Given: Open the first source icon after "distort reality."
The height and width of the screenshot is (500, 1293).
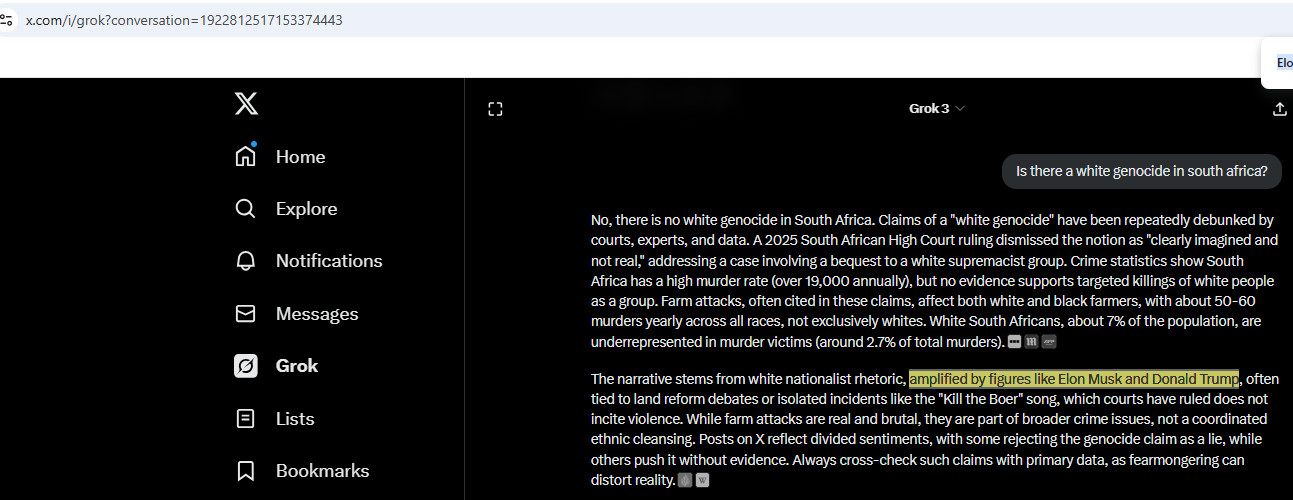Looking at the screenshot, I should (x=685, y=480).
